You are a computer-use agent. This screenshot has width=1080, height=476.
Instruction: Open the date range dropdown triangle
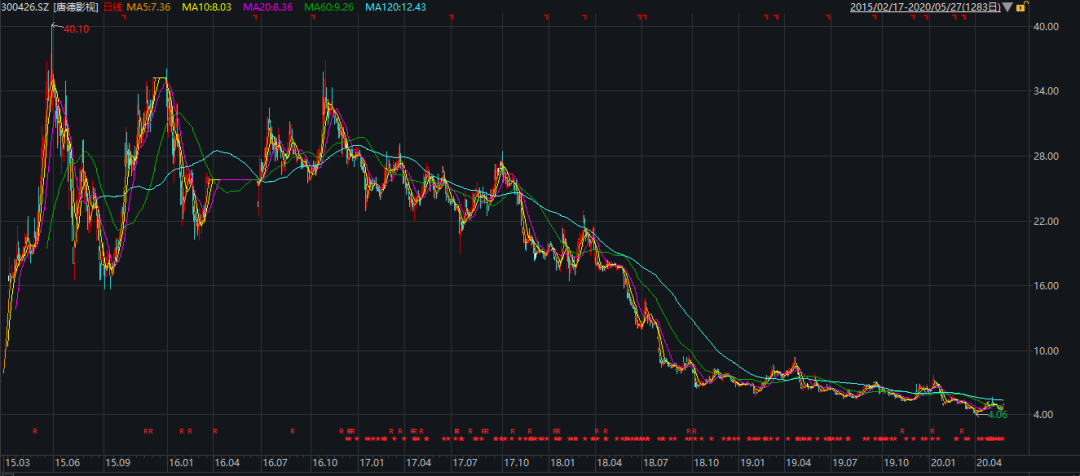point(1007,7)
